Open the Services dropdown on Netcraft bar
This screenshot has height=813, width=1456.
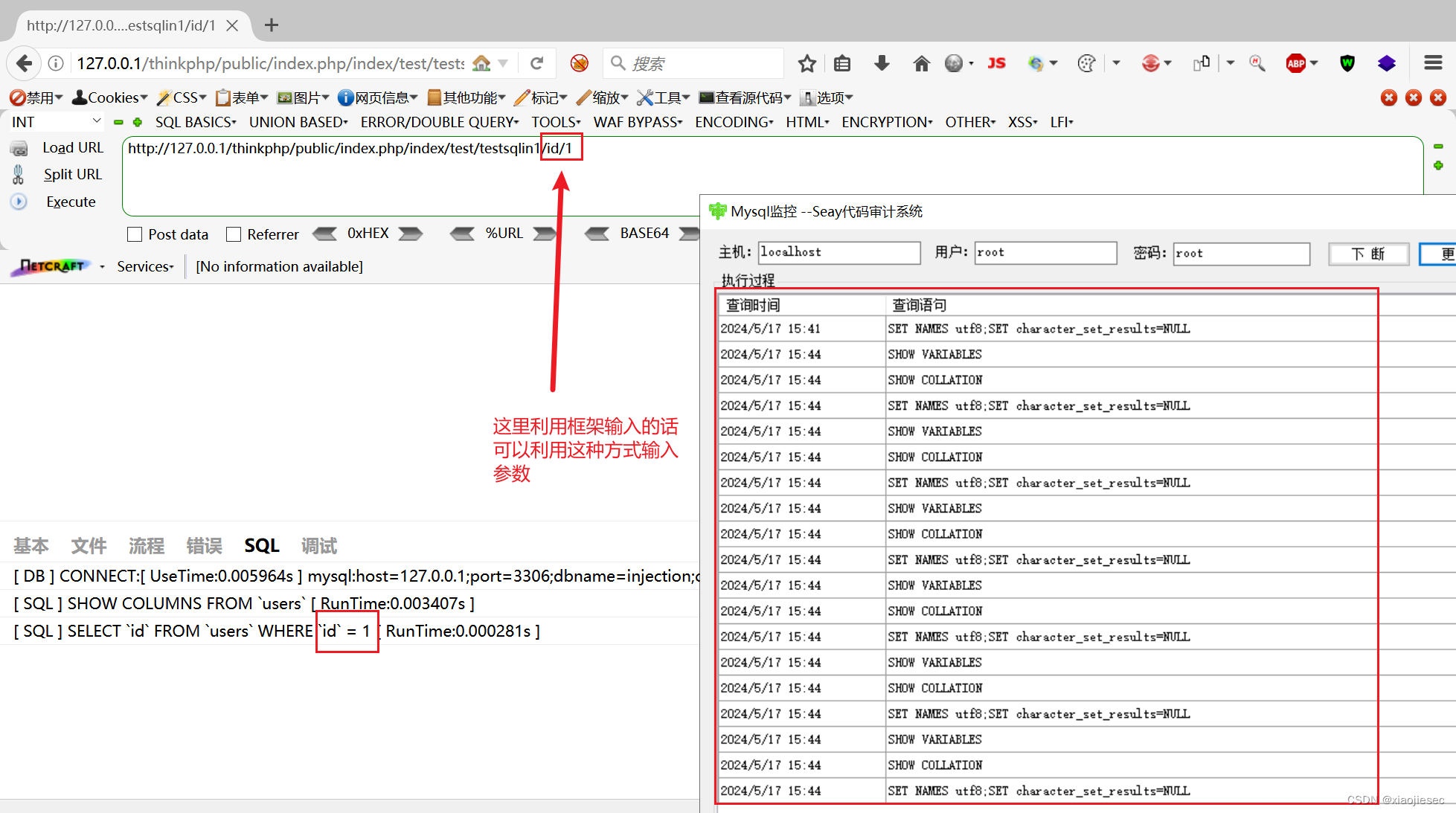click(x=144, y=266)
